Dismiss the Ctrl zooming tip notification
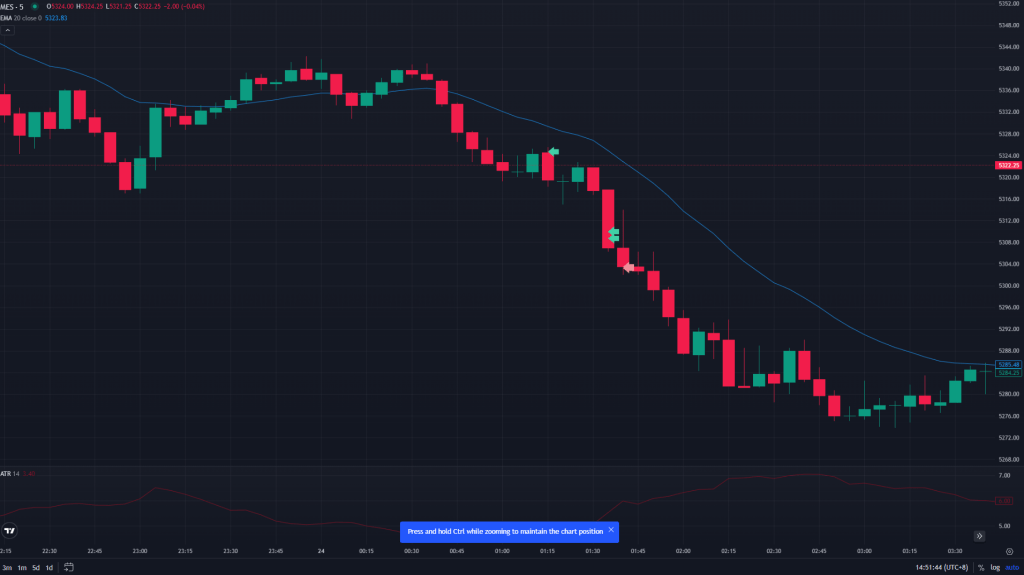 pos(611,530)
